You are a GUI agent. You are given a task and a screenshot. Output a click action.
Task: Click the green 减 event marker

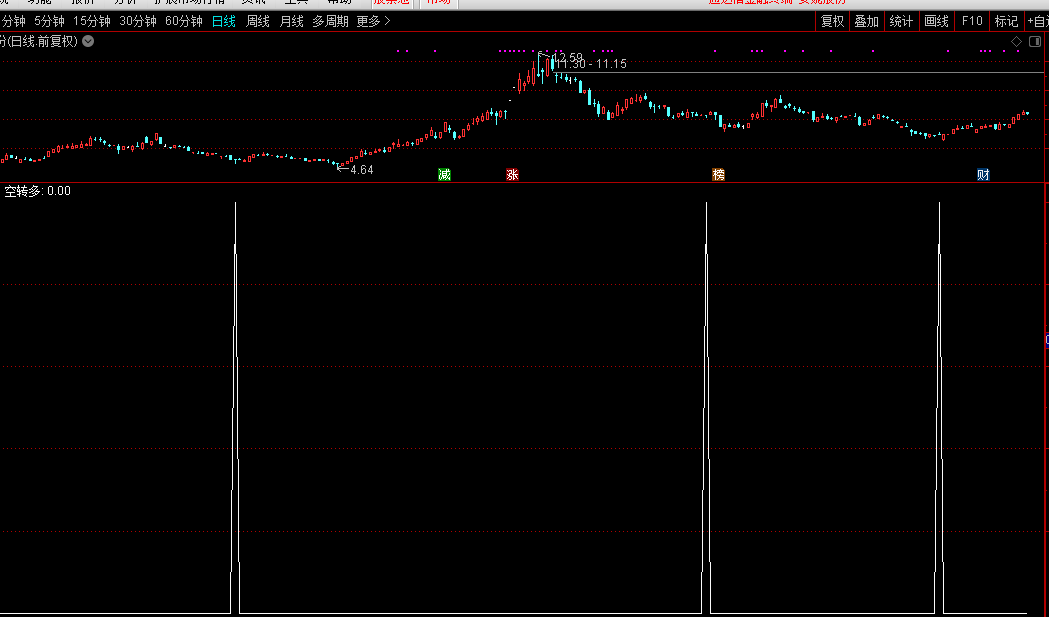(x=444, y=175)
